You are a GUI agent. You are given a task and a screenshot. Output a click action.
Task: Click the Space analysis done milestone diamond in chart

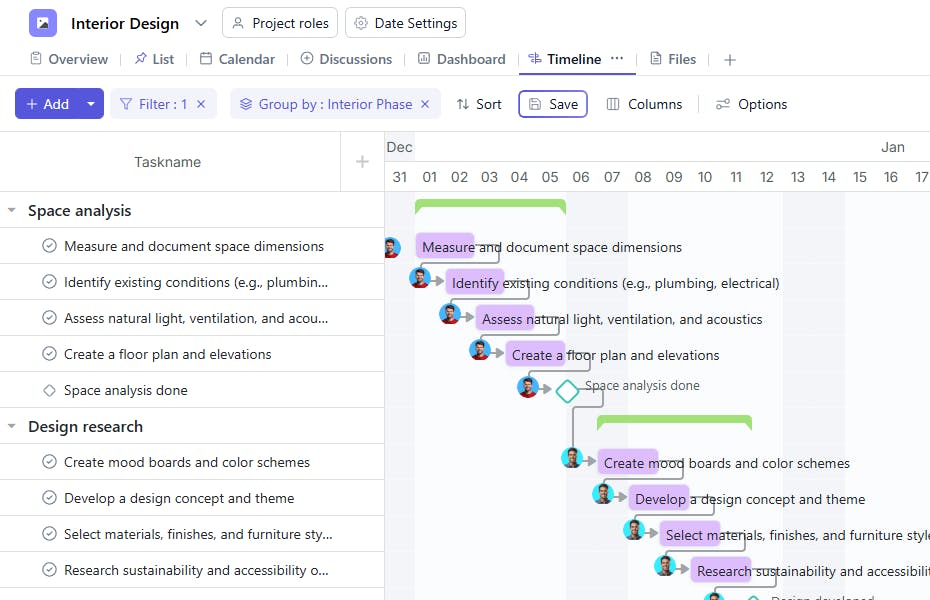pos(568,391)
